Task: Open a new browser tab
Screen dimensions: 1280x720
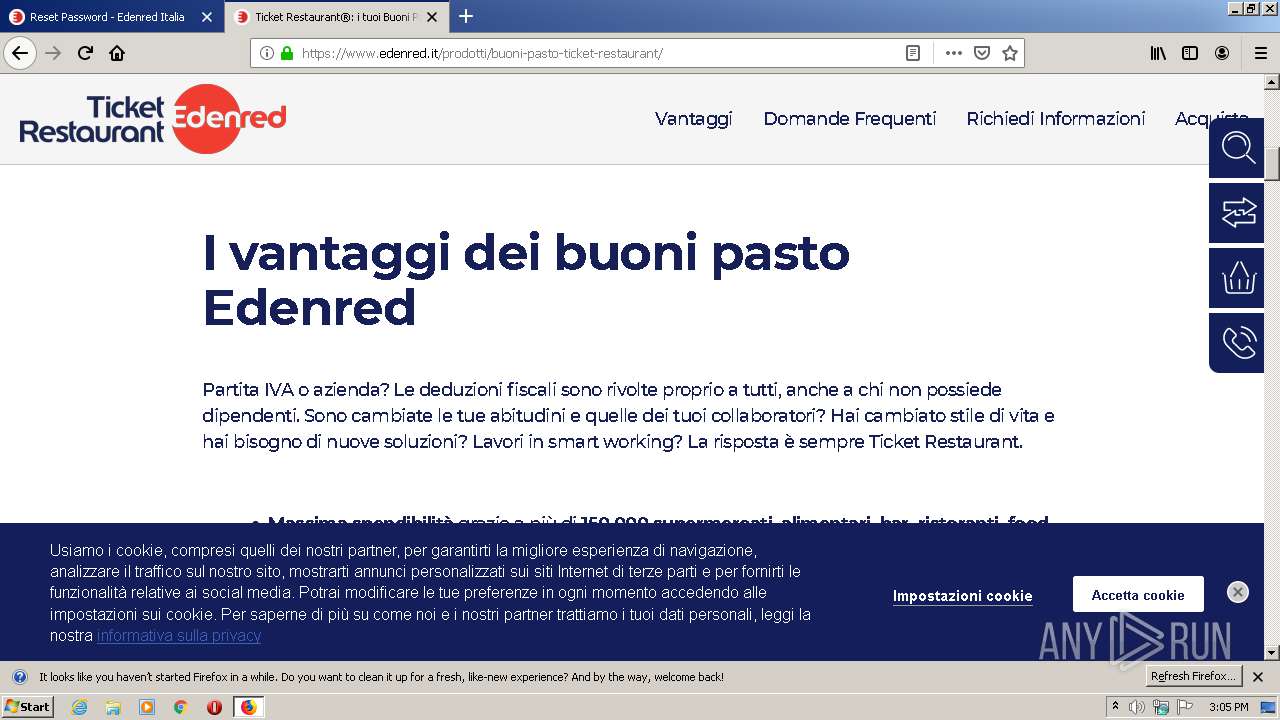Action: [x=466, y=16]
